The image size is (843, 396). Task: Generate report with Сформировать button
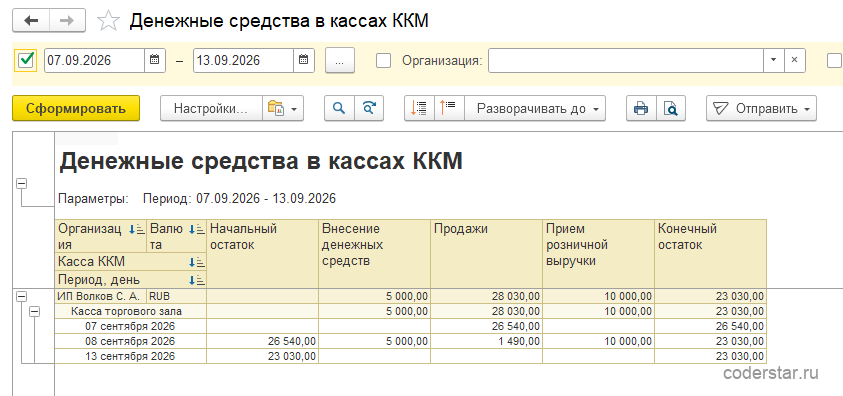[76, 108]
